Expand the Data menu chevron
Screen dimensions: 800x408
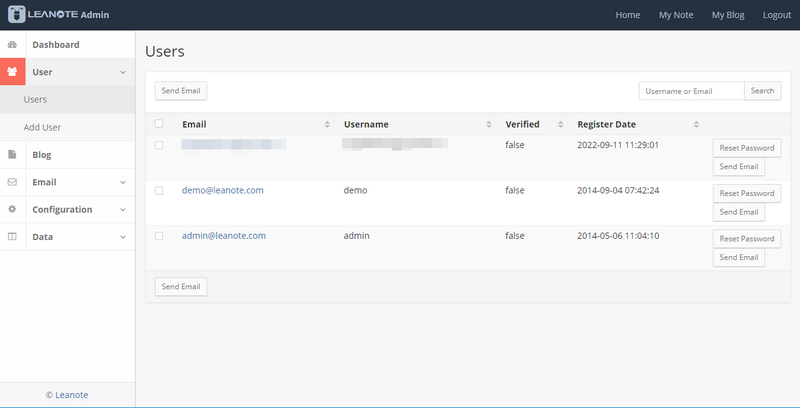tap(123, 237)
